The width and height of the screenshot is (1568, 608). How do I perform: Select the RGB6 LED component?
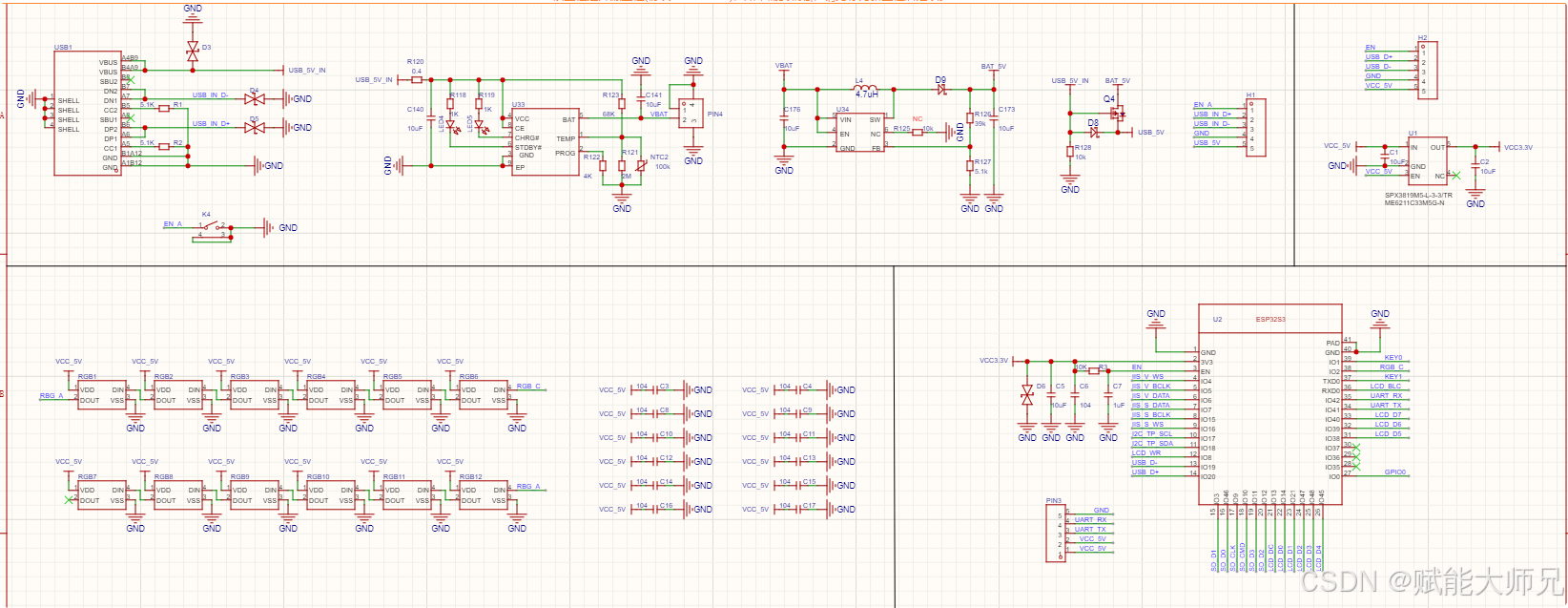click(483, 395)
